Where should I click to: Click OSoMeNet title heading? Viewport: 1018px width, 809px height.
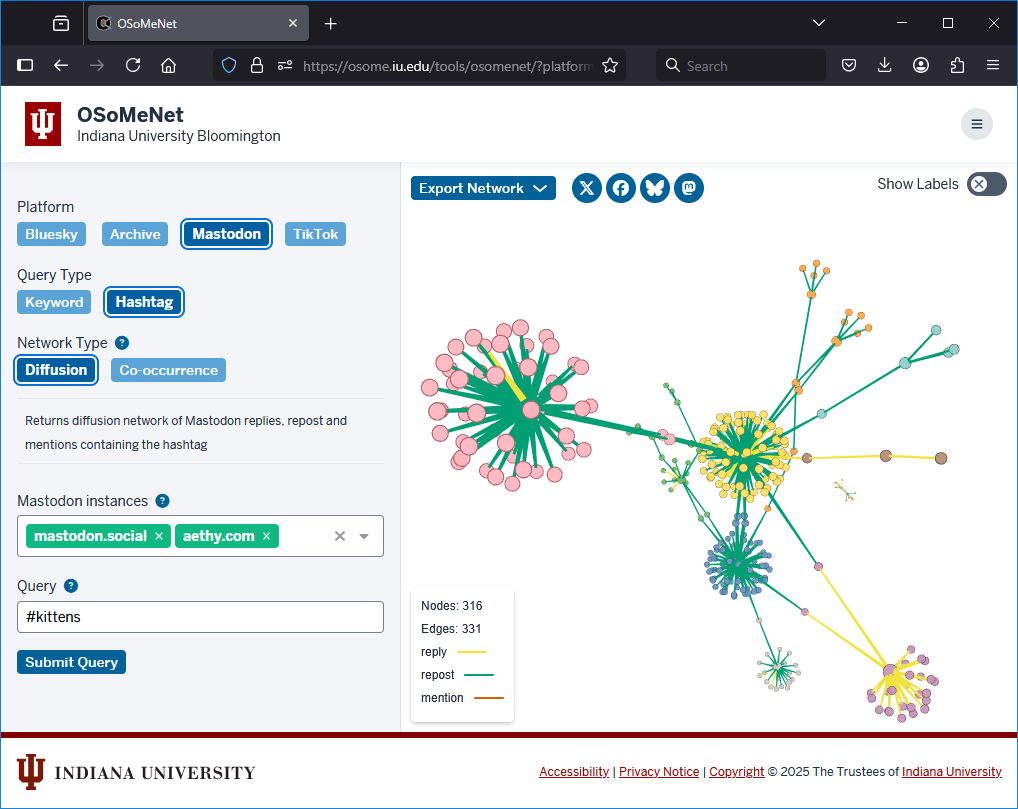130,114
